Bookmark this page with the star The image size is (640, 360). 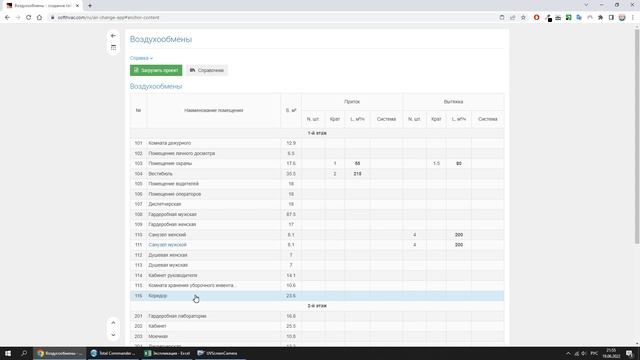pyautogui.click(x=523, y=18)
